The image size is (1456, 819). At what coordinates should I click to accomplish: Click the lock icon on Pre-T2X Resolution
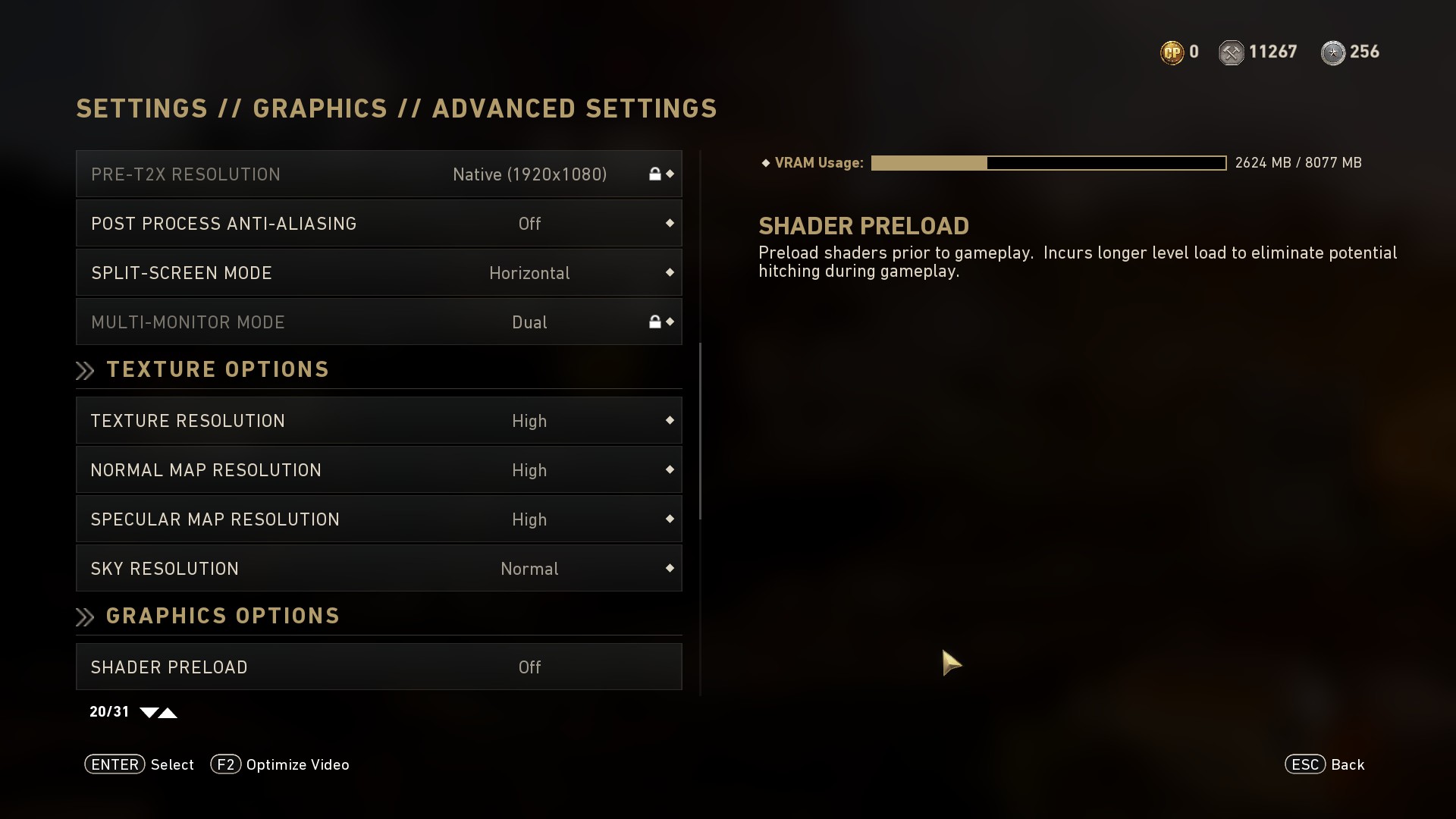tap(654, 174)
